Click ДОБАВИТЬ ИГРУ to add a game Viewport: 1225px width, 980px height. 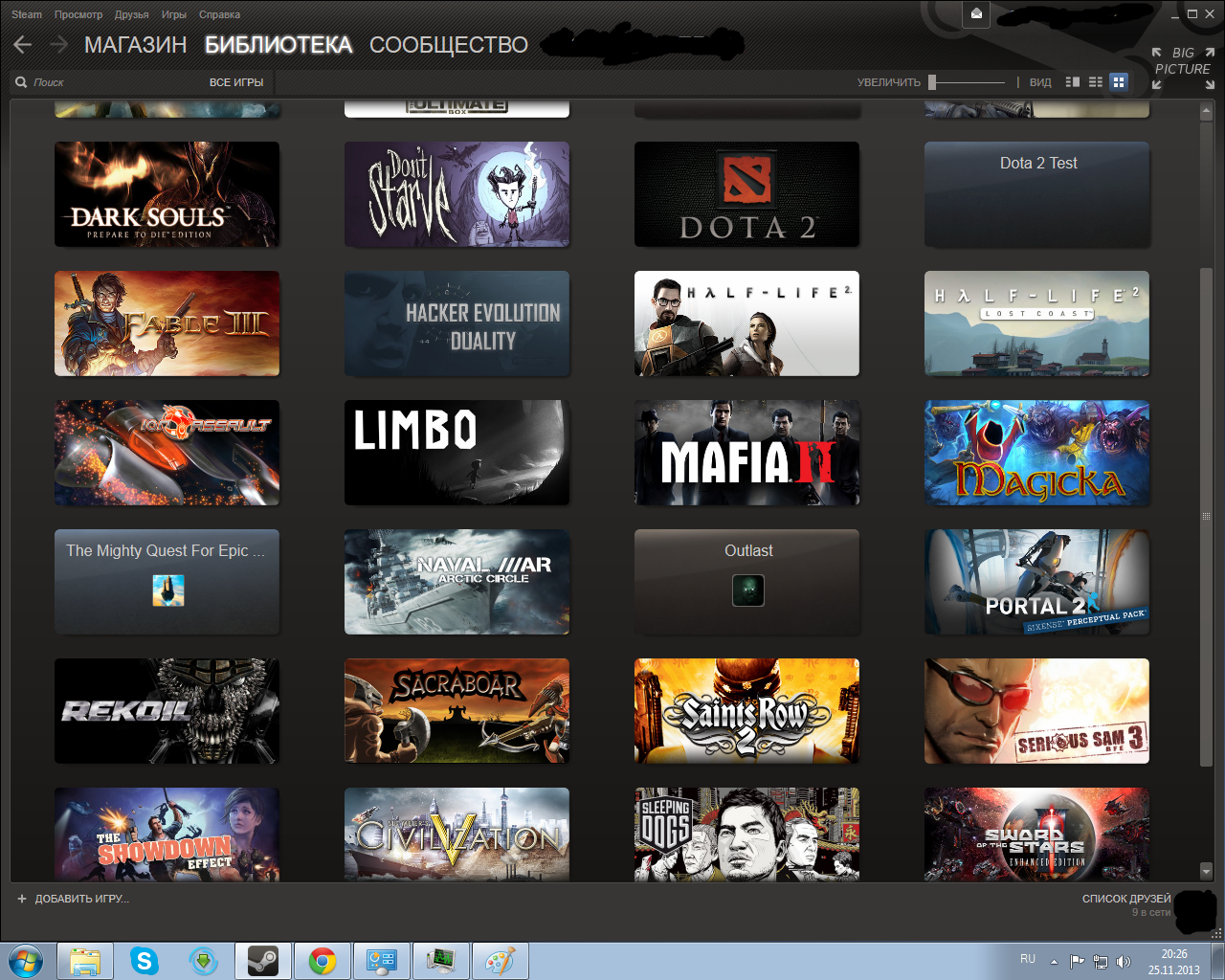coord(73,899)
